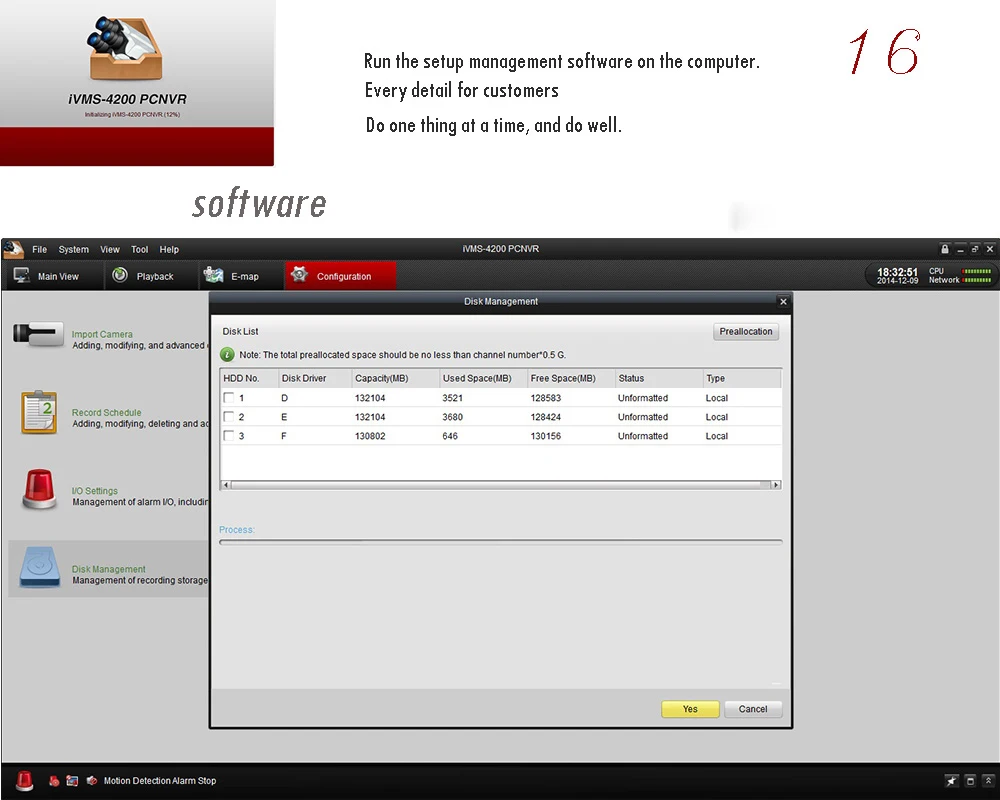Viewport: 1000px width, 800px height.
Task: Click the Playback circular arrow icon
Action: click(120, 275)
